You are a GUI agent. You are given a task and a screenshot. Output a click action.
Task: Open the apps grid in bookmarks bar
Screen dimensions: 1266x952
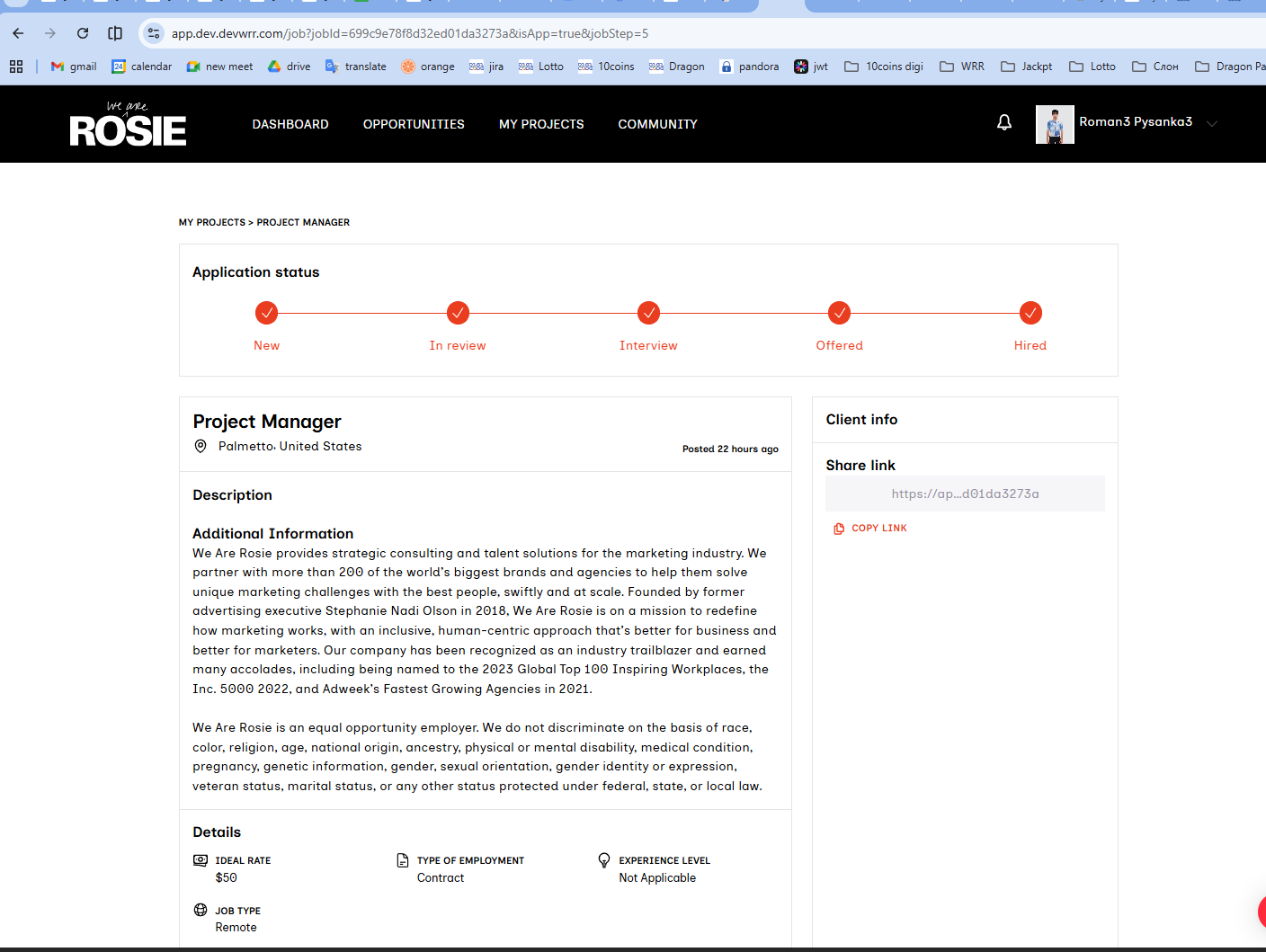(x=16, y=67)
